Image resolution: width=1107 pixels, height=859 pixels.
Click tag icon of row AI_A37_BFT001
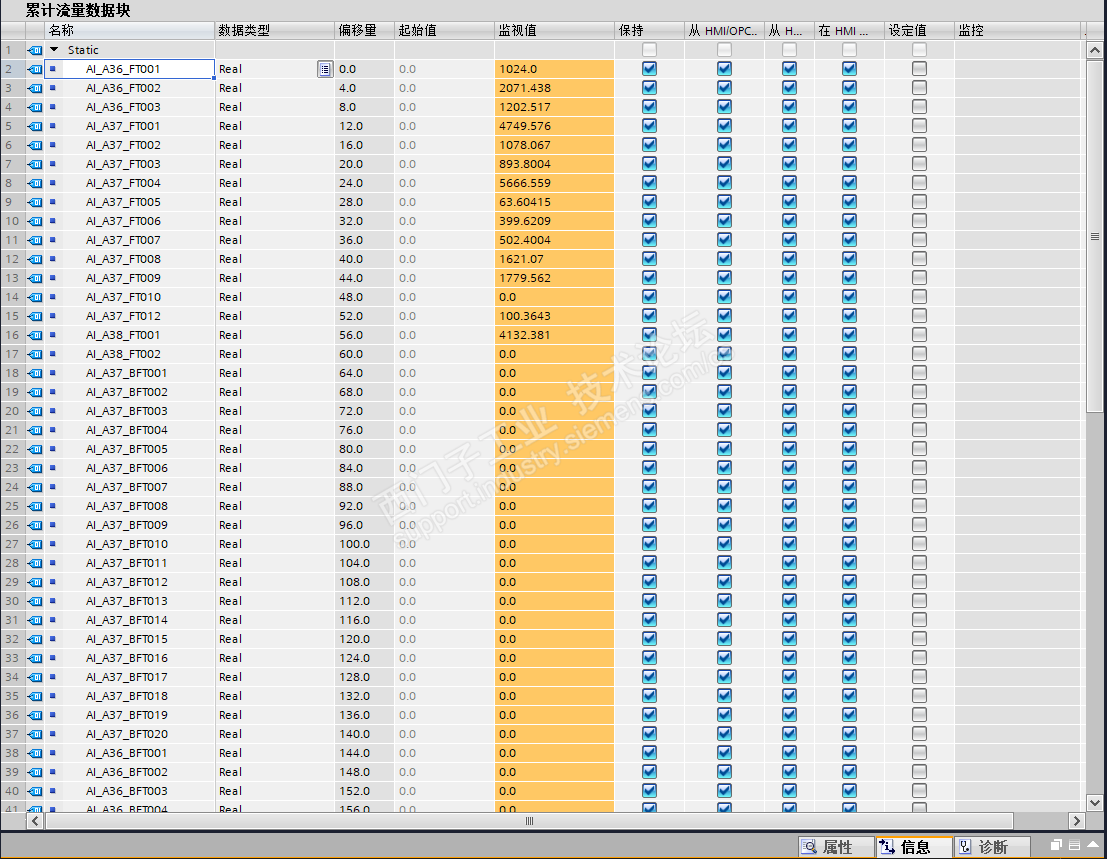coord(35,373)
